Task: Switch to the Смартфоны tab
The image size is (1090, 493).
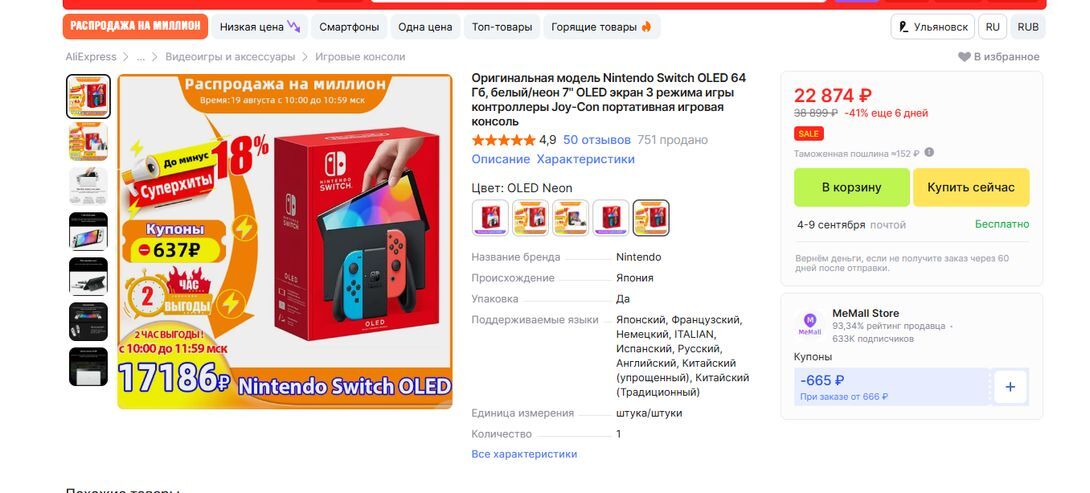Action: (349, 27)
